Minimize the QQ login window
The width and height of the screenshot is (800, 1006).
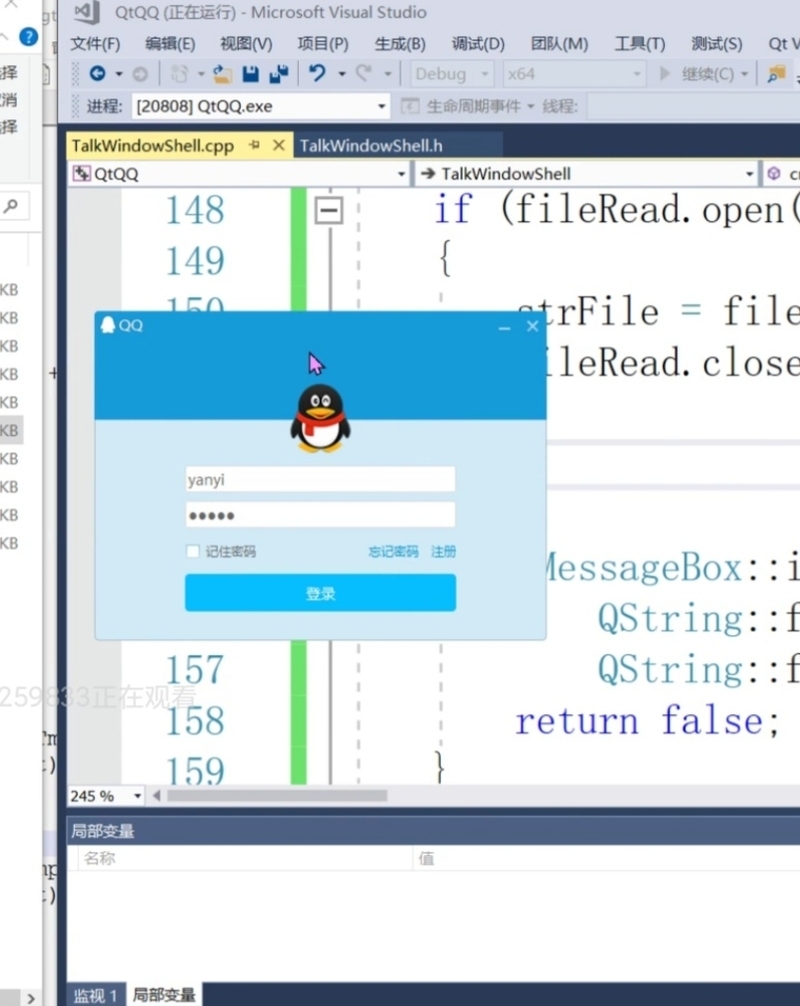click(x=504, y=327)
